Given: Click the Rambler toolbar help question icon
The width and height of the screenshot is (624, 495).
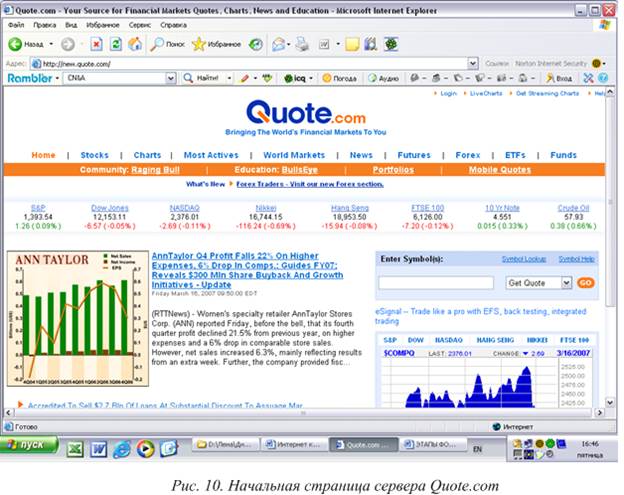Looking at the screenshot, I should click(603, 78).
